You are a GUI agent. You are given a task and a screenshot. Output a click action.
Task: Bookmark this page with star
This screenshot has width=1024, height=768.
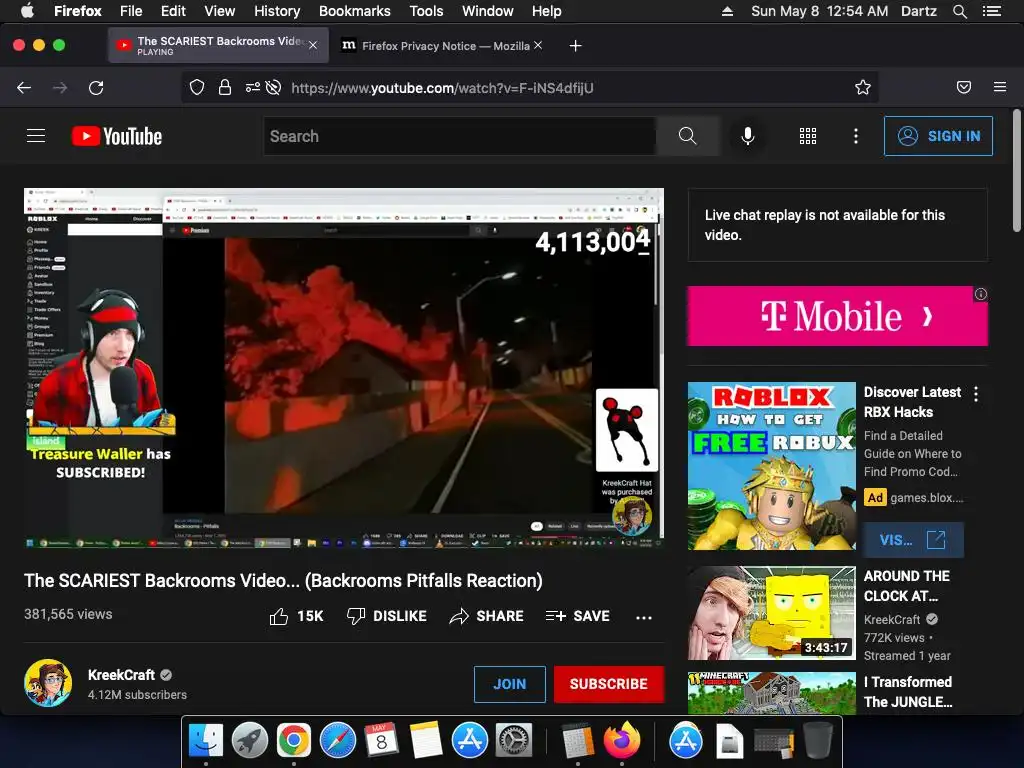(x=863, y=88)
